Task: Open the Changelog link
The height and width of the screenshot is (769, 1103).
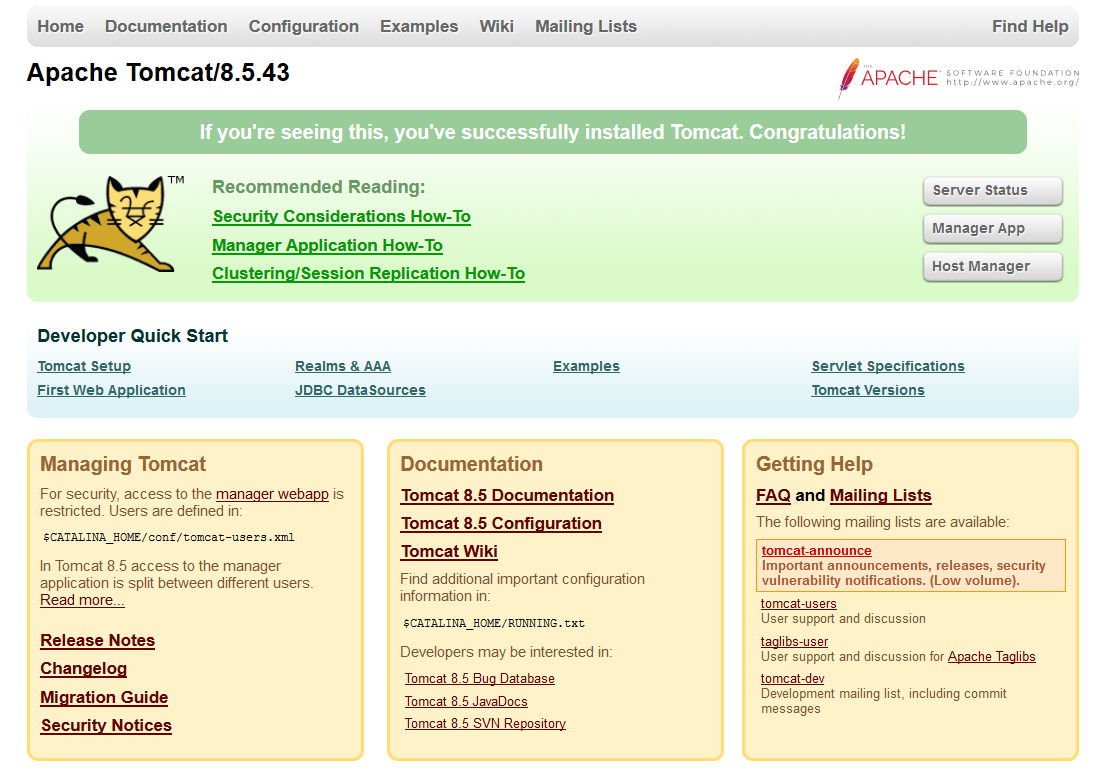Action: click(84, 669)
